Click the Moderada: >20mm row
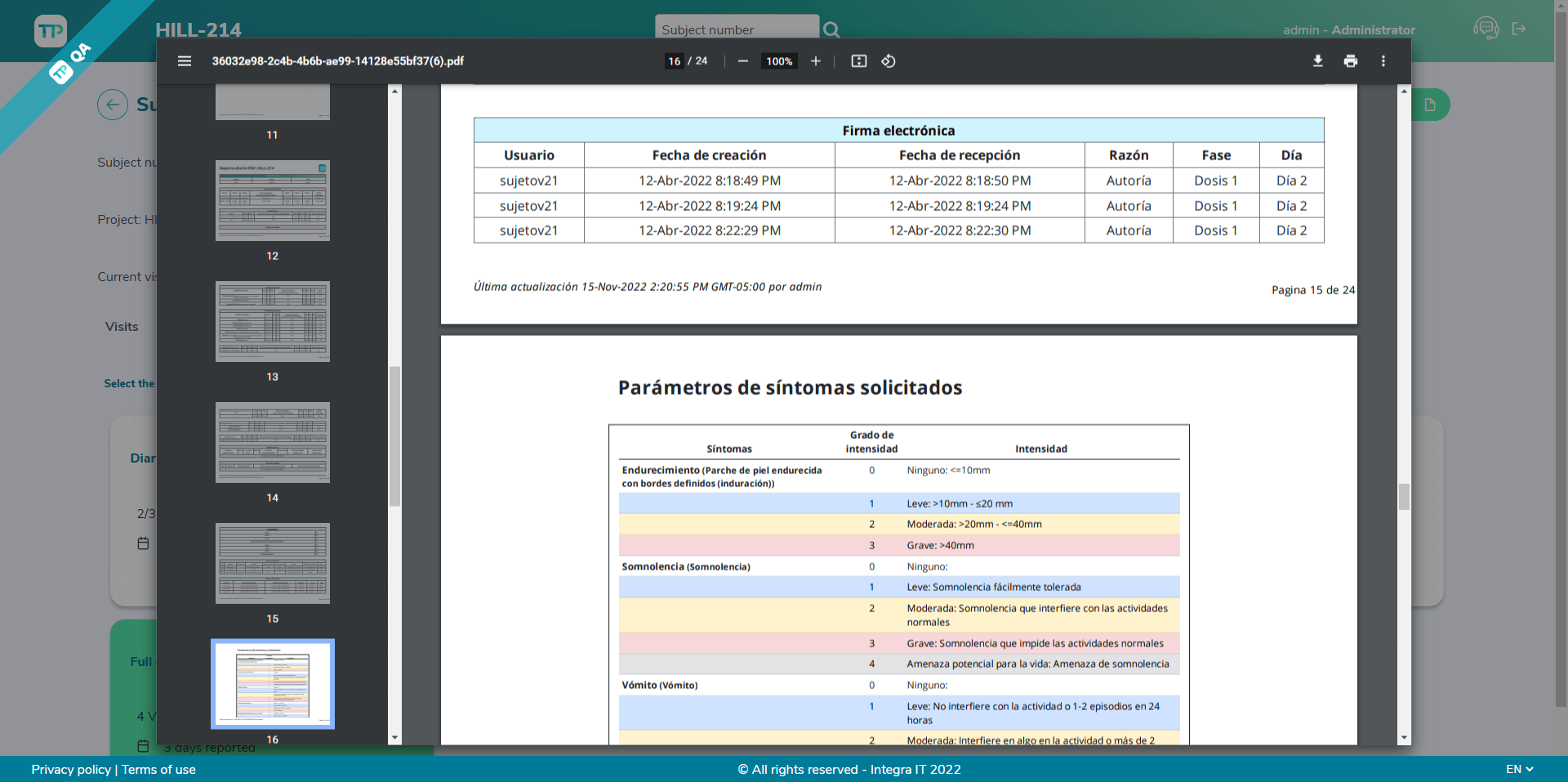Image resolution: width=1568 pixels, height=782 pixels. point(899,524)
